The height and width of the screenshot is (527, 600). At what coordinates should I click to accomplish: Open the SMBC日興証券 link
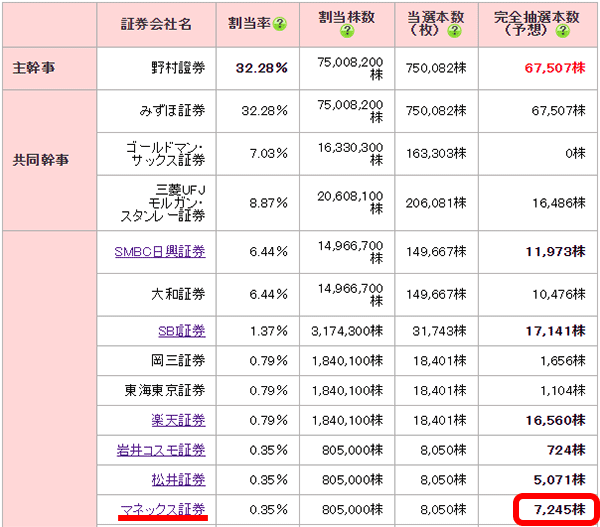coord(160,252)
